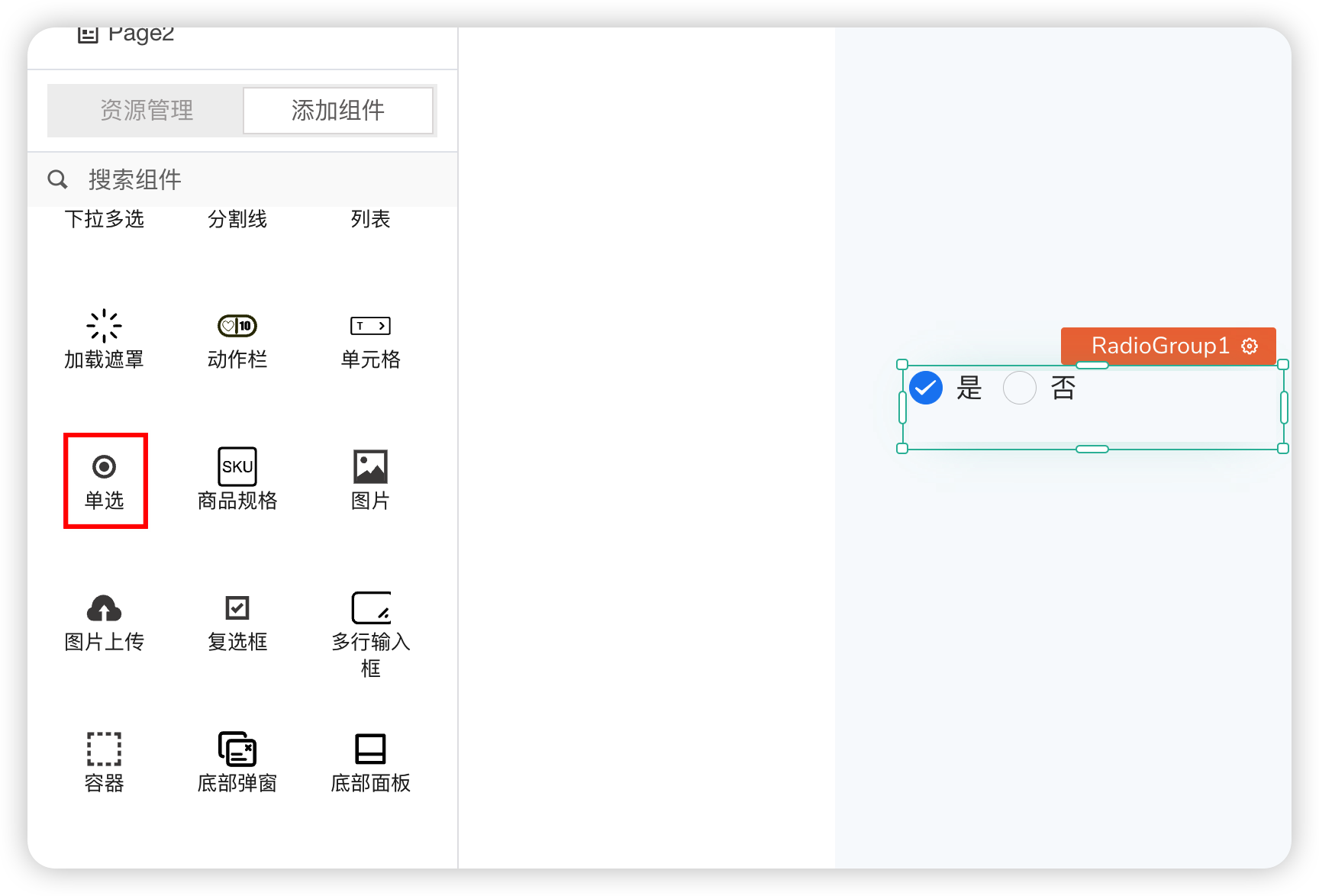
Task: Select the 是 radio option
Action: pos(926,388)
